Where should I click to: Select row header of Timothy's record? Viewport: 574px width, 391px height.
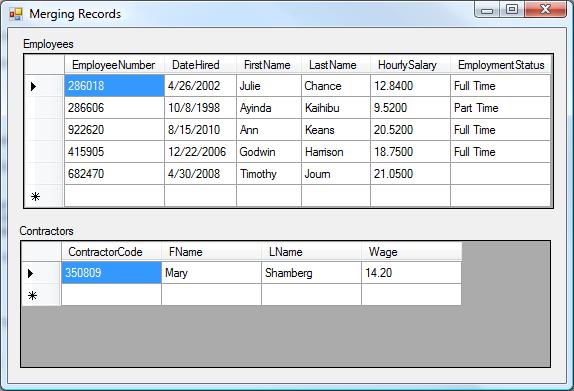44,174
